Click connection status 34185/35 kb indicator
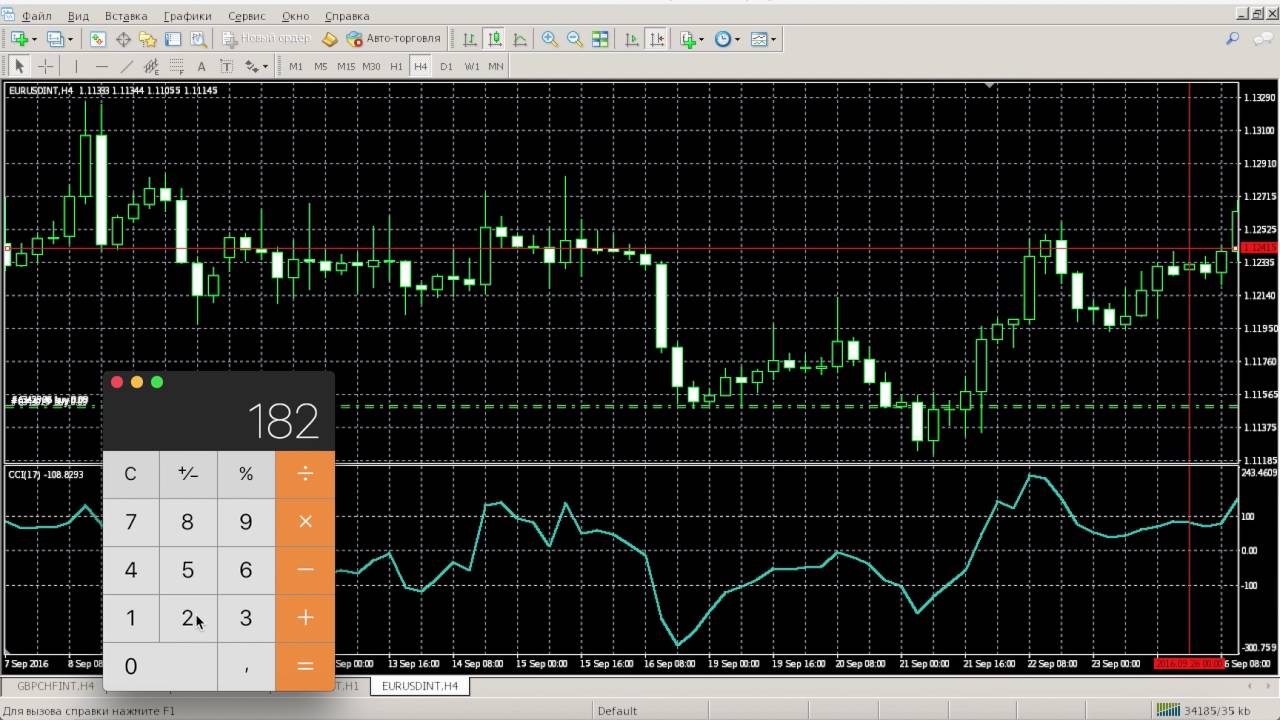Screen dimensions: 1280x720 click(x=1203, y=711)
